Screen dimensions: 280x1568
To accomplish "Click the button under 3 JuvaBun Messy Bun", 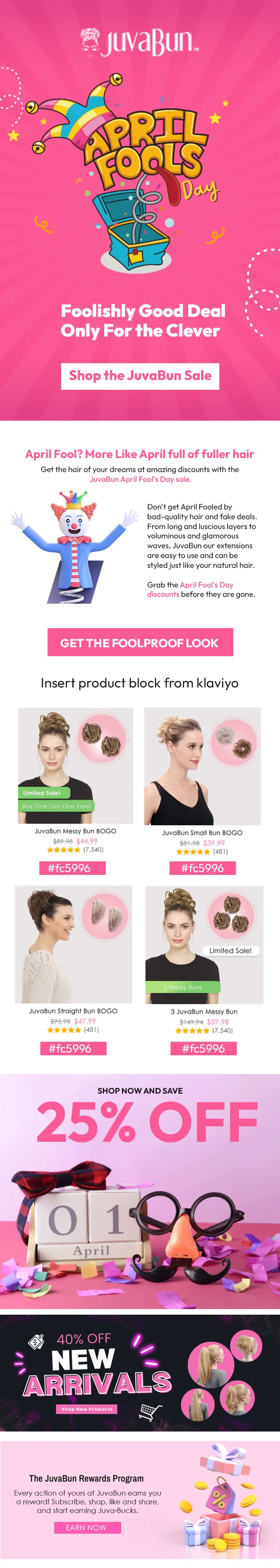I will pos(203,1048).
